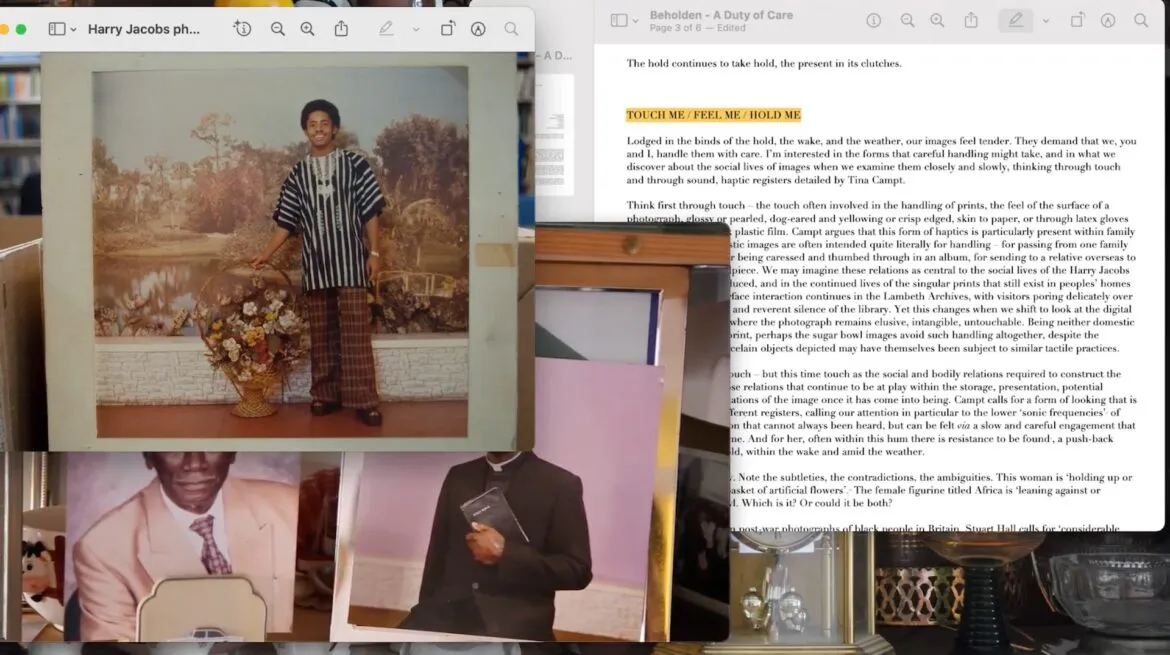Share the Beholden - A Duty of Care document
Image resolution: width=1170 pixels, height=655 pixels.
tap(971, 20)
